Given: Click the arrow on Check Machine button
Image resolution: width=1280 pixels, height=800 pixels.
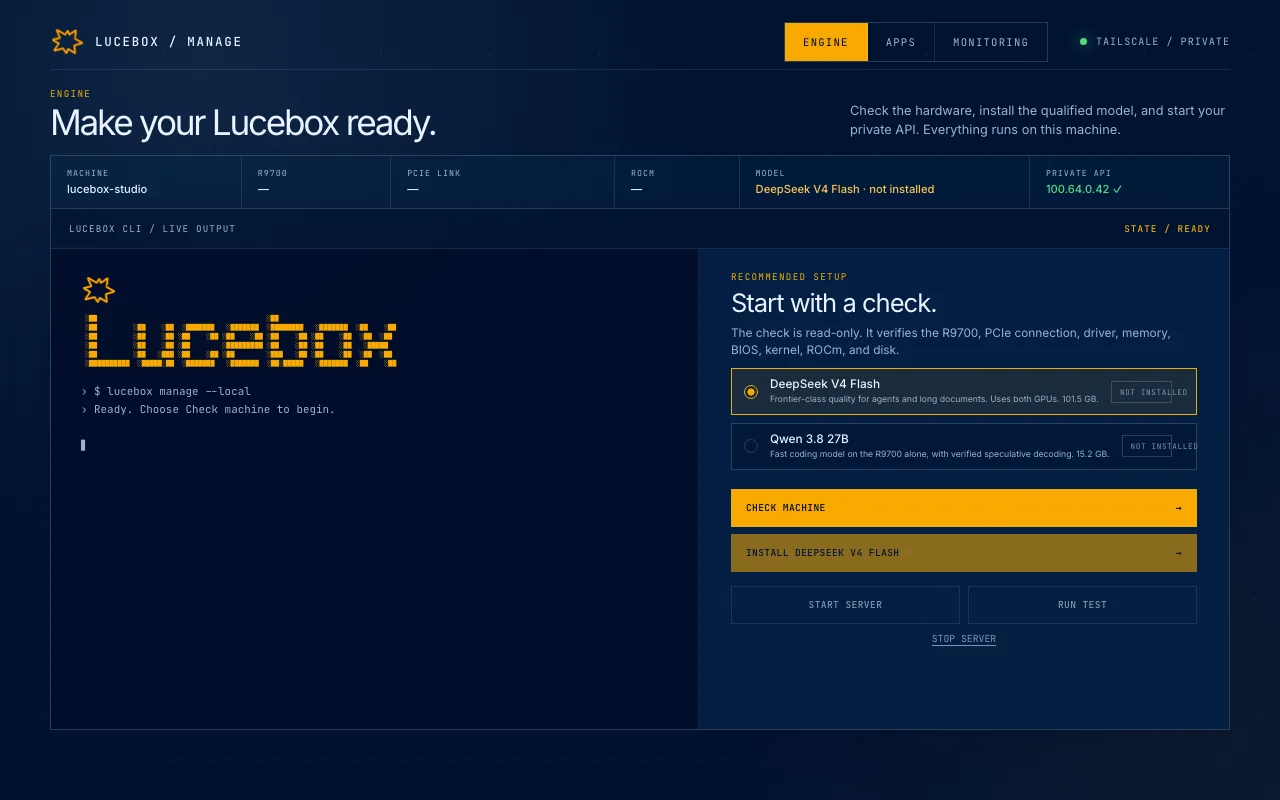Looking at the screenshot, I should point(1178,508).
